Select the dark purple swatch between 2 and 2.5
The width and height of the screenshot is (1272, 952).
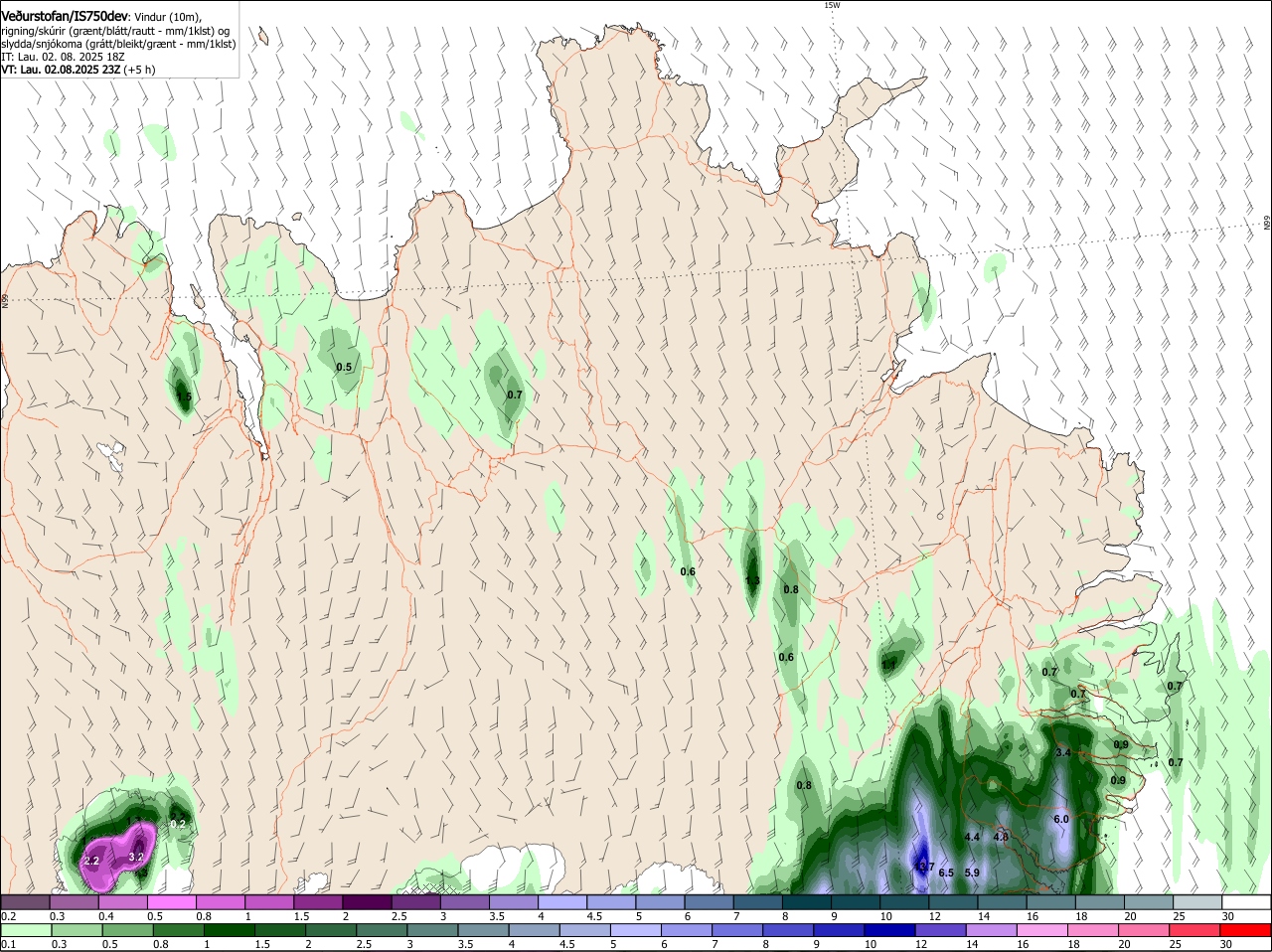click(367, 902)
